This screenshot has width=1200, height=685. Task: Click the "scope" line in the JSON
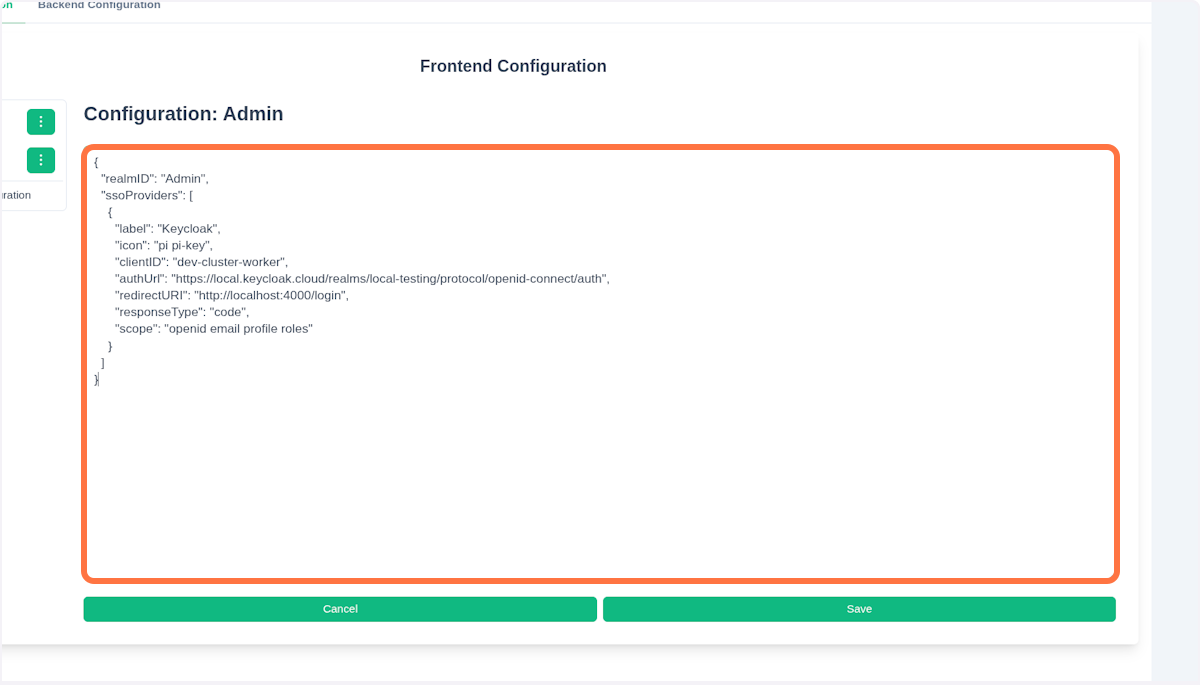click(213, 328)
